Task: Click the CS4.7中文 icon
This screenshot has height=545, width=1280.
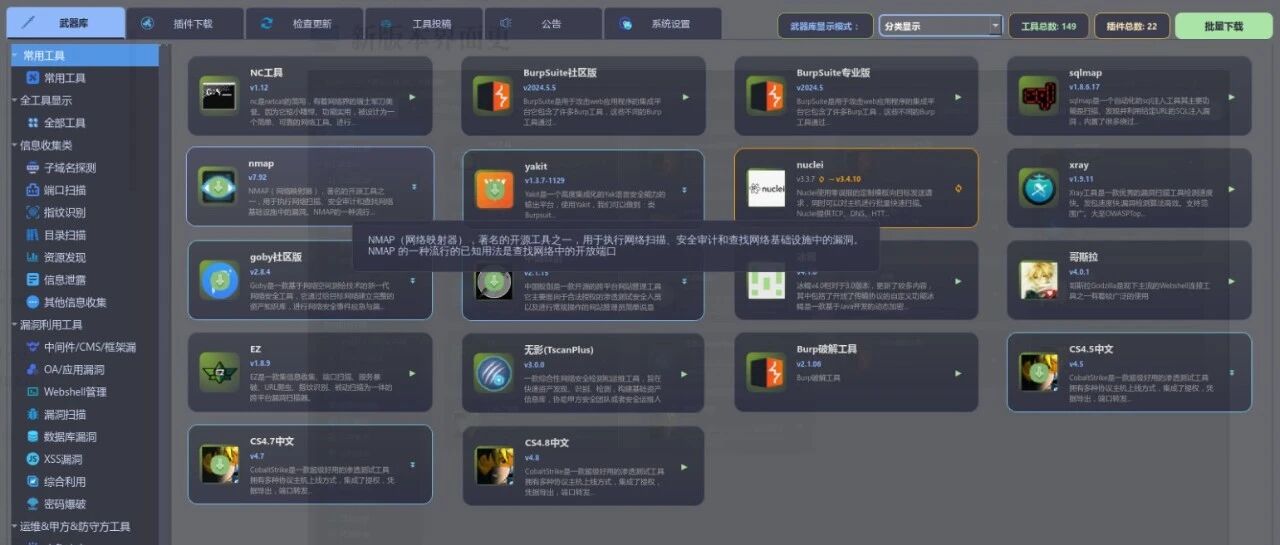Action: 218,465
